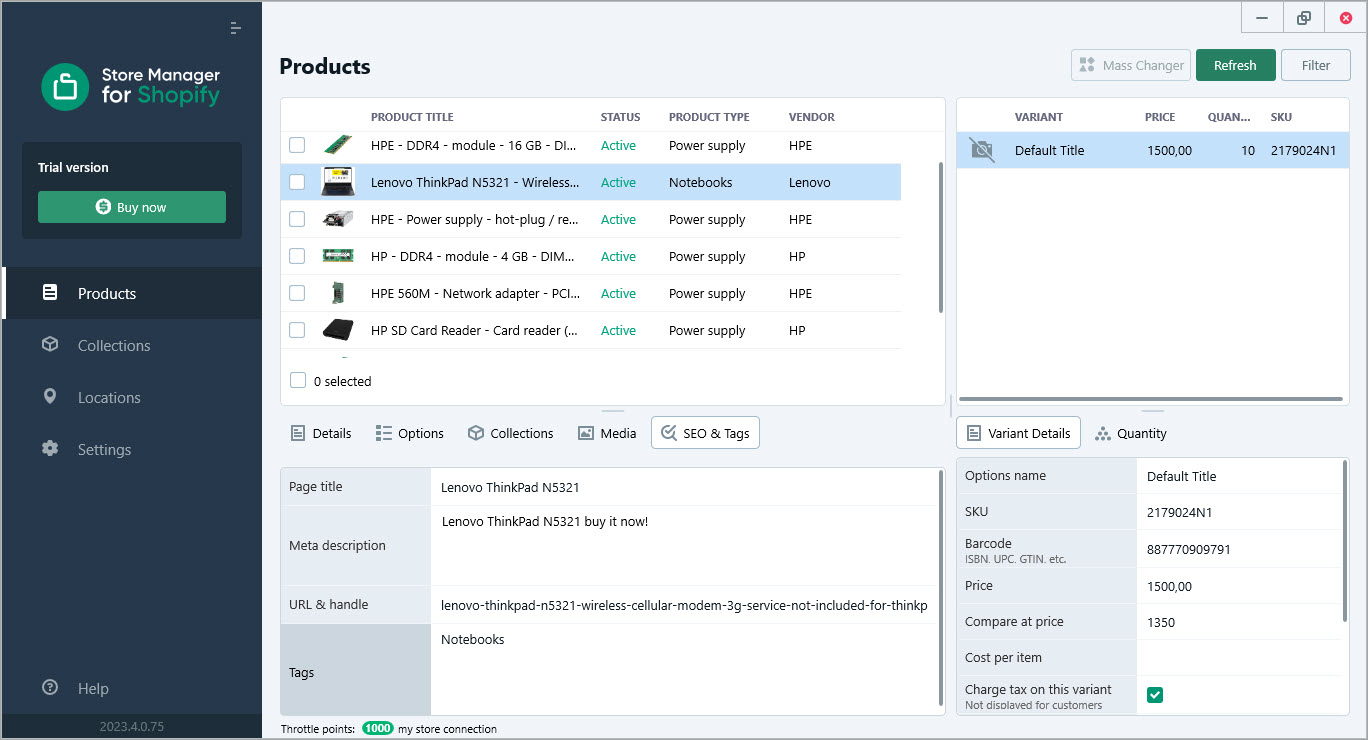The width and height of the screenshot is (1368, 740).
Task: Click the Locations pin icon in sidebar
Action: [x=50, y=397]
